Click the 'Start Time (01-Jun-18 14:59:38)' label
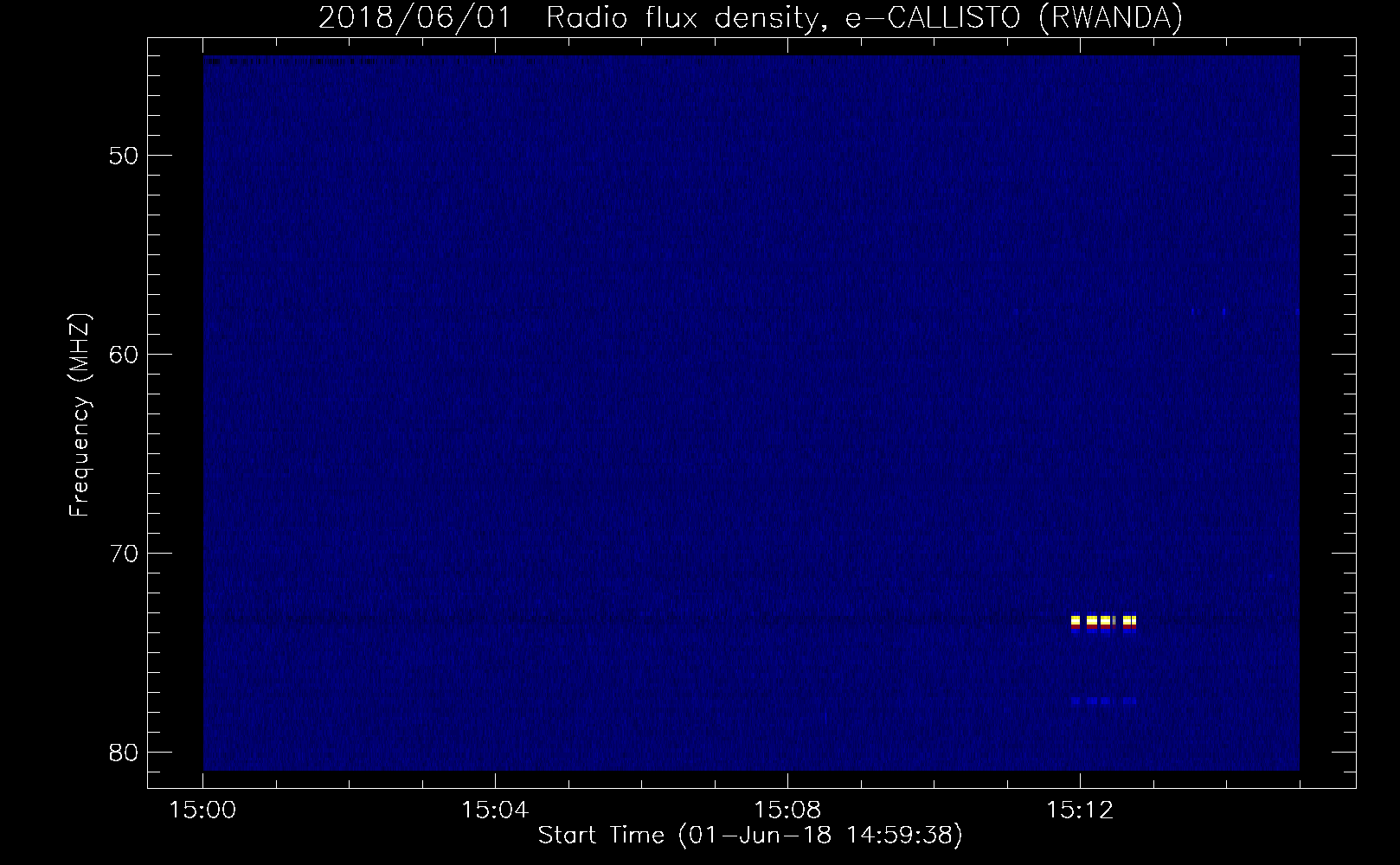The width and height of the screenshot is (1400, 865). click(750, 836)
